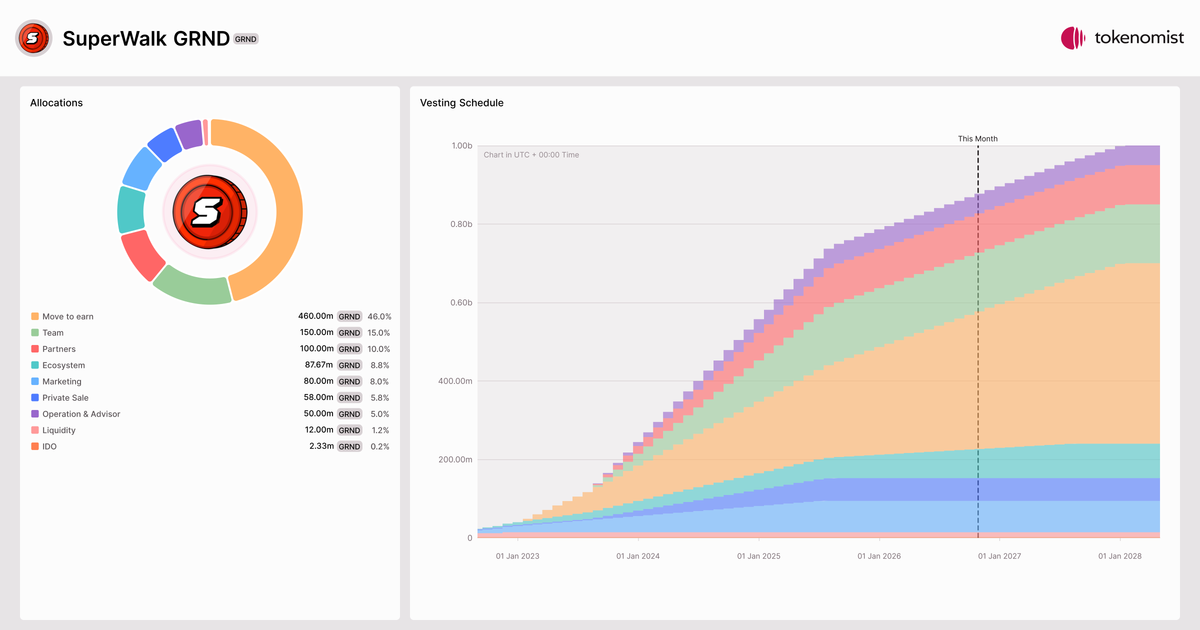Click the 'Chart in UTC + 00:00 Time' note
1200x630 pixels.
[x=531, y=155]
